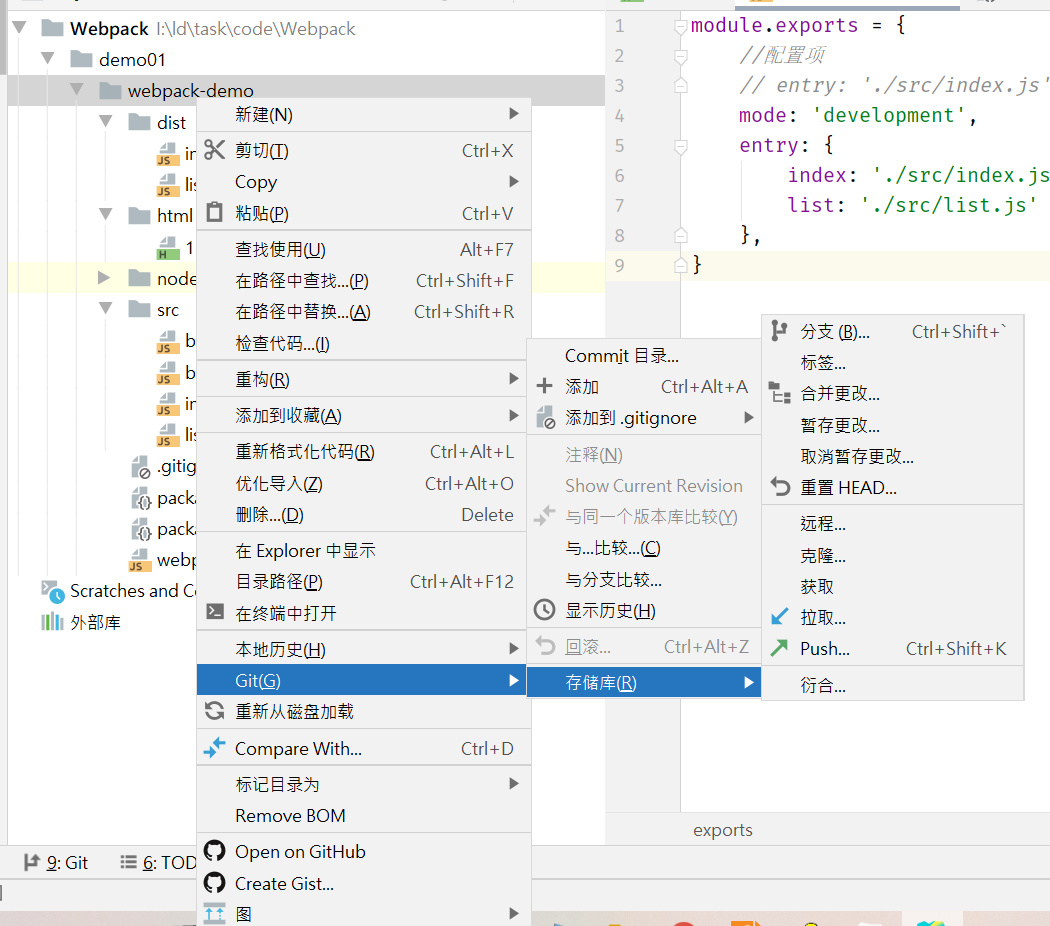Click the .gitignore file icon in project tree
1050x926 pixels.
point(141,467)
